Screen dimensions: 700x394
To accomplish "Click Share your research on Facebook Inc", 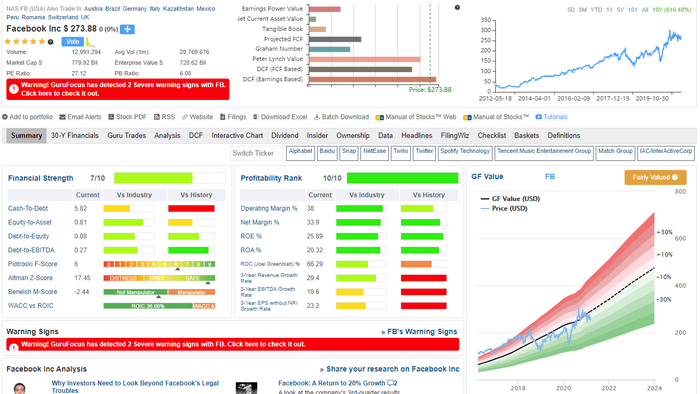I will 390,369.
